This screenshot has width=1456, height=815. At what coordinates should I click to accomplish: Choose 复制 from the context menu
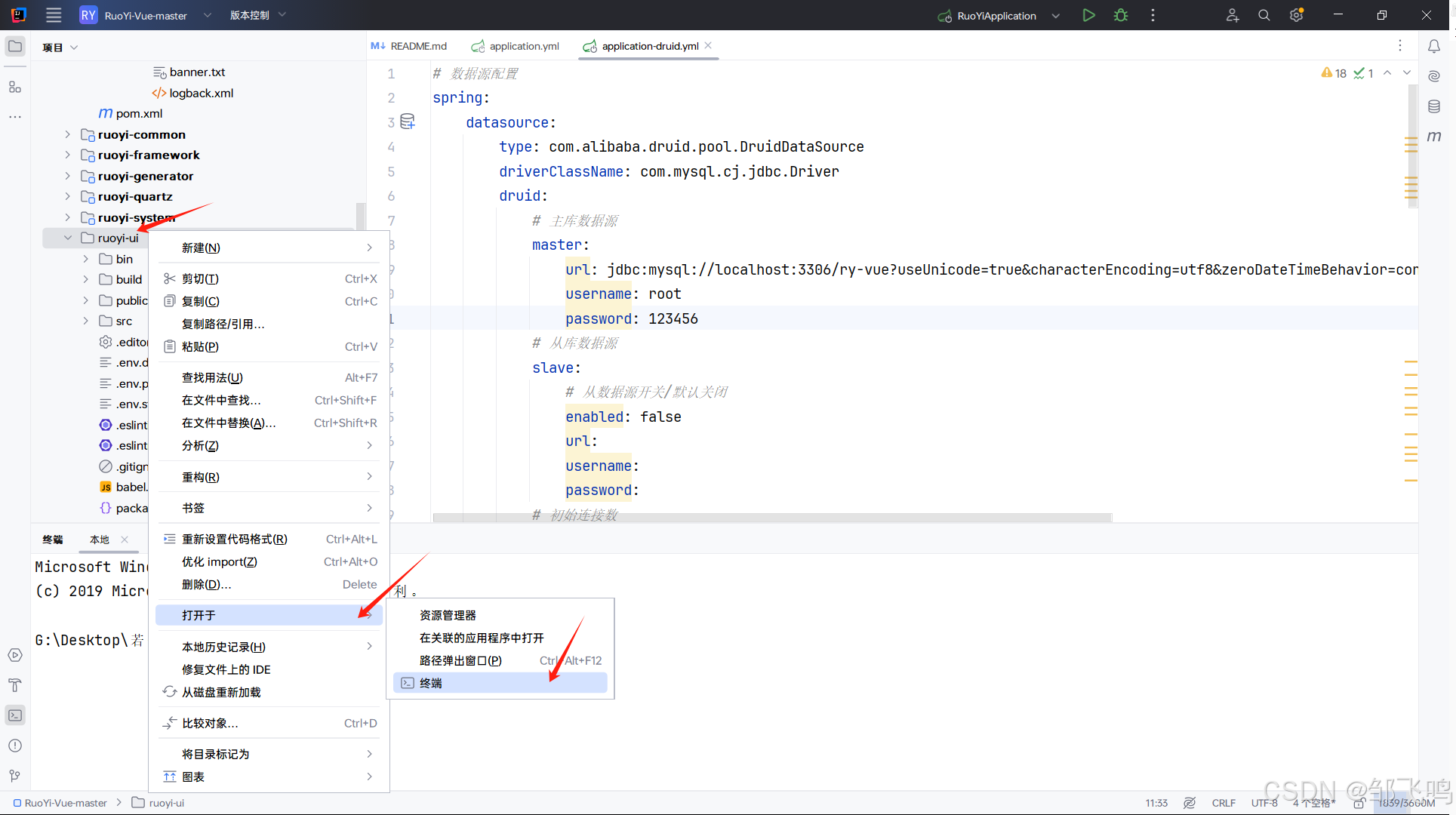[x=269, y=301]
